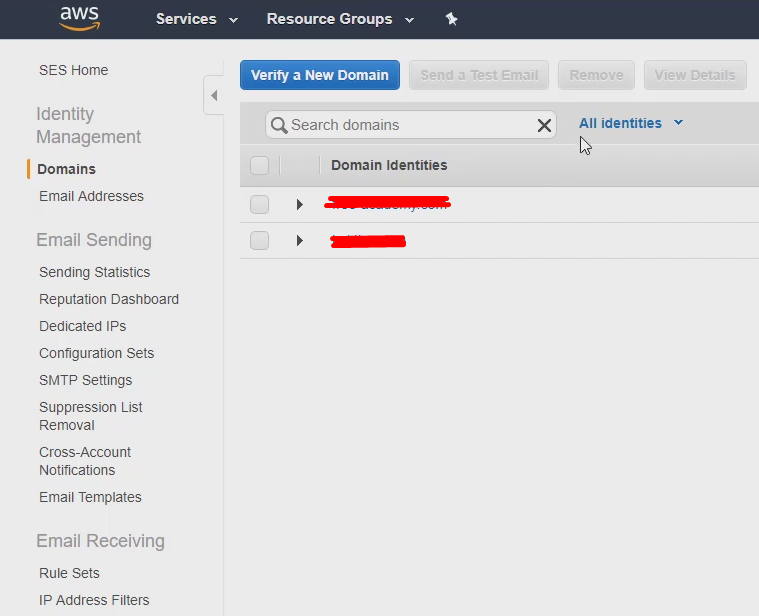Check the first domain row checkbox
The width and height of the screenshot is (759, 616).
(259, 204)
